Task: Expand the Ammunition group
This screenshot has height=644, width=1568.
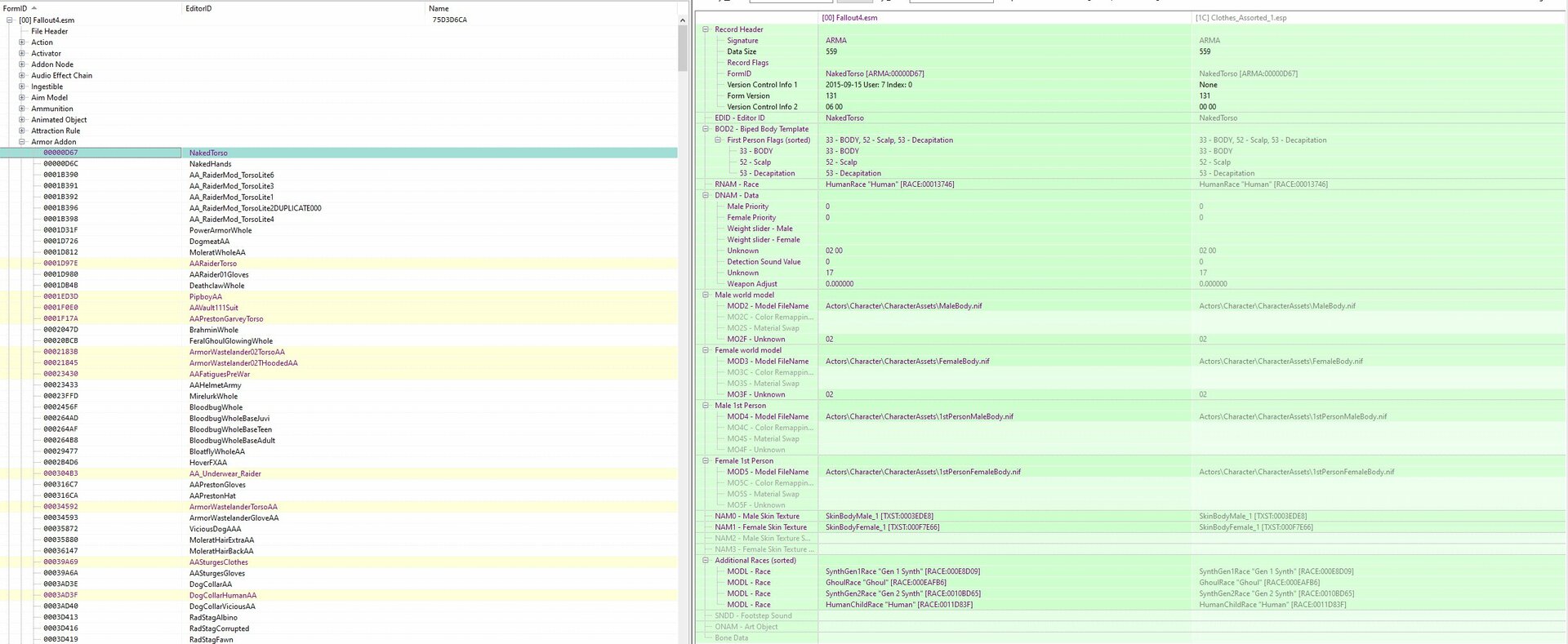Action: point(22,109)
